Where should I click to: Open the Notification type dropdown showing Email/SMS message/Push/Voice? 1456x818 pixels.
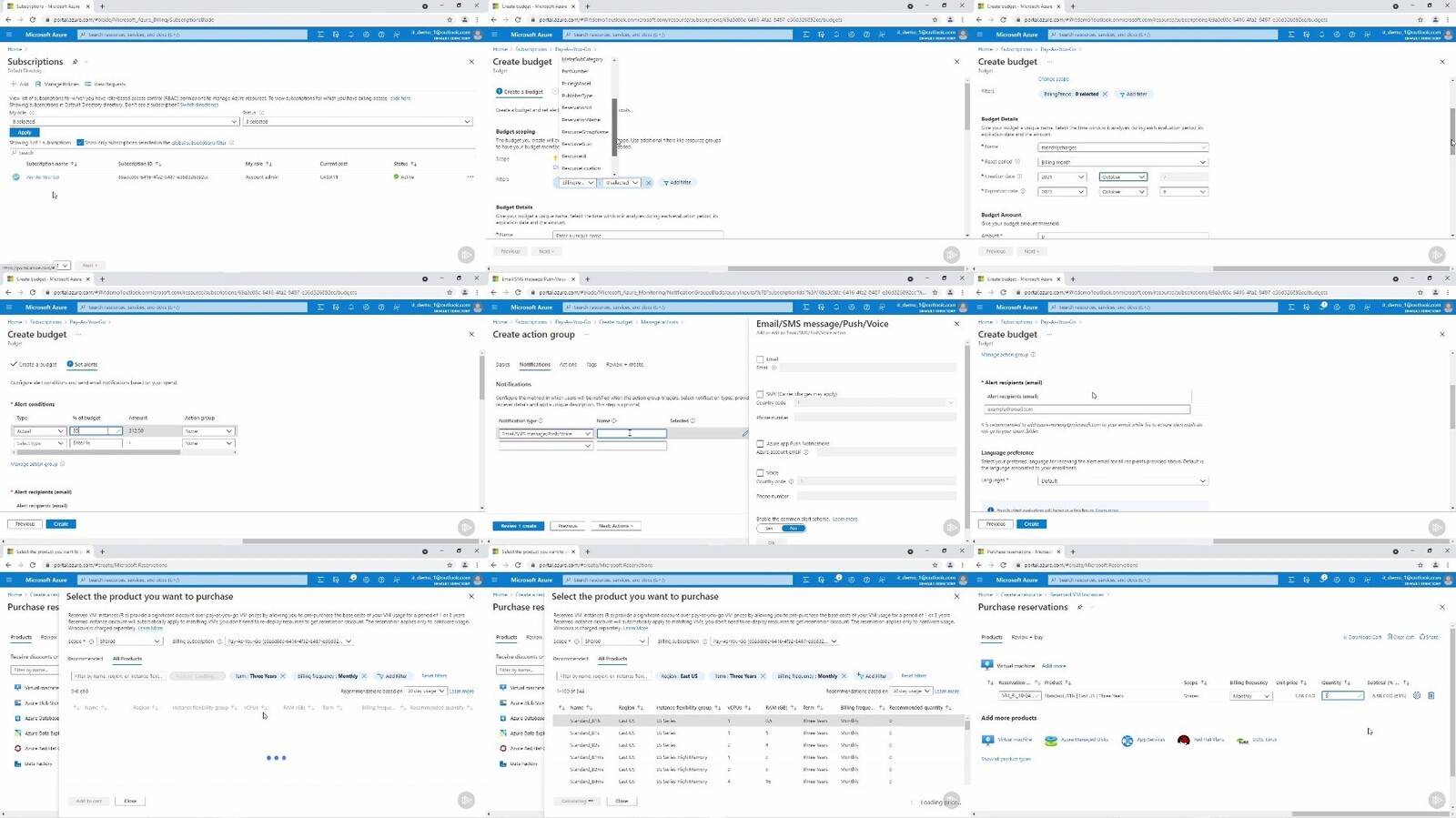[545, 433]
